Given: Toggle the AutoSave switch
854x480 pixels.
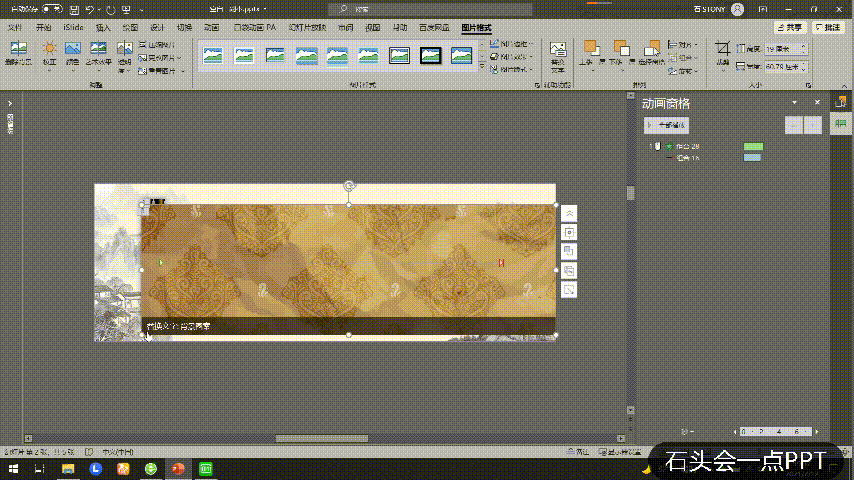Looking at the screenshot, I should pyautogui.click(x=53, y=9).
